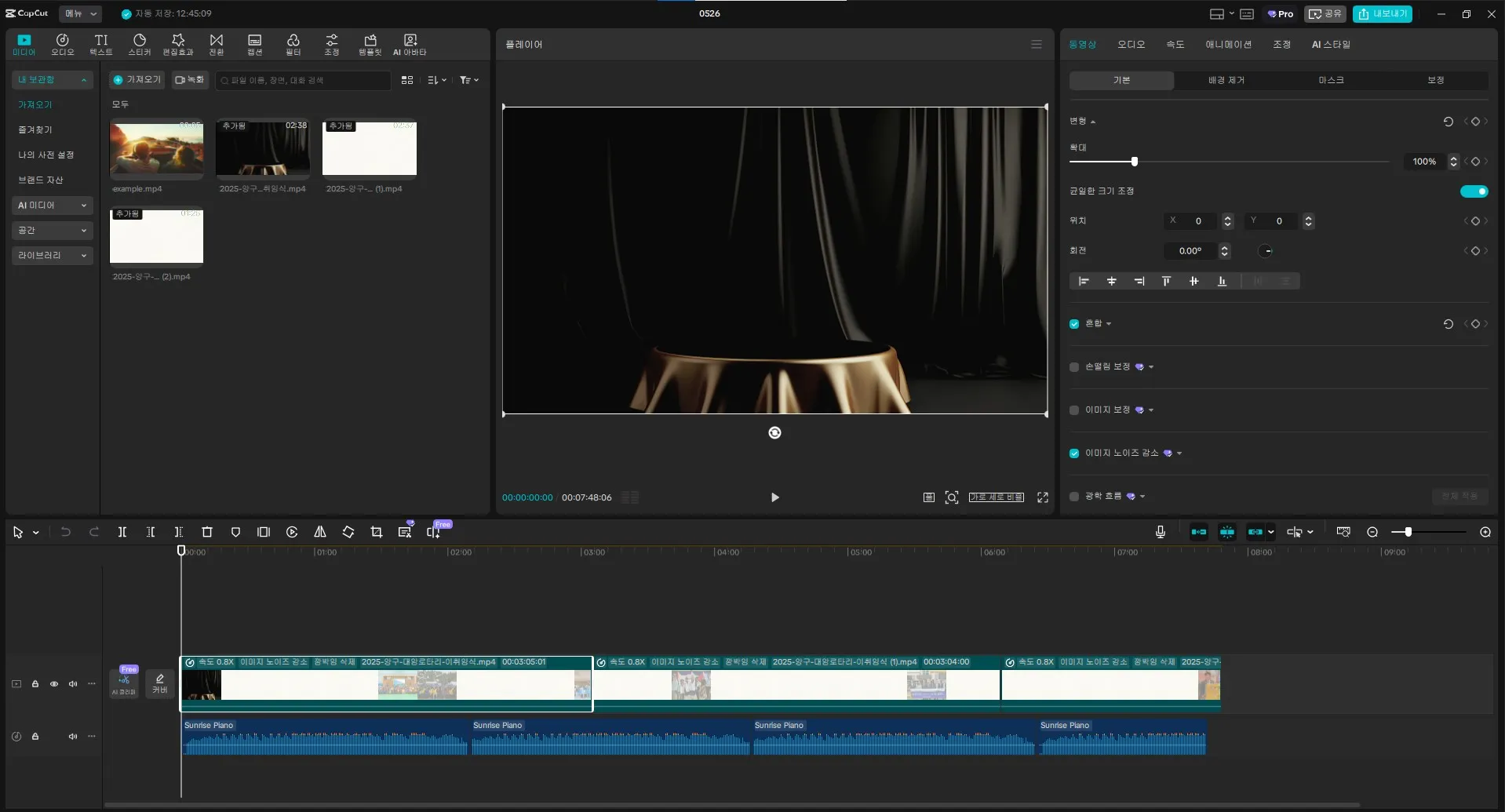1505x812 pixels.
Task: Switch to the AI 스타일 tab
Action: (1331, 45)
